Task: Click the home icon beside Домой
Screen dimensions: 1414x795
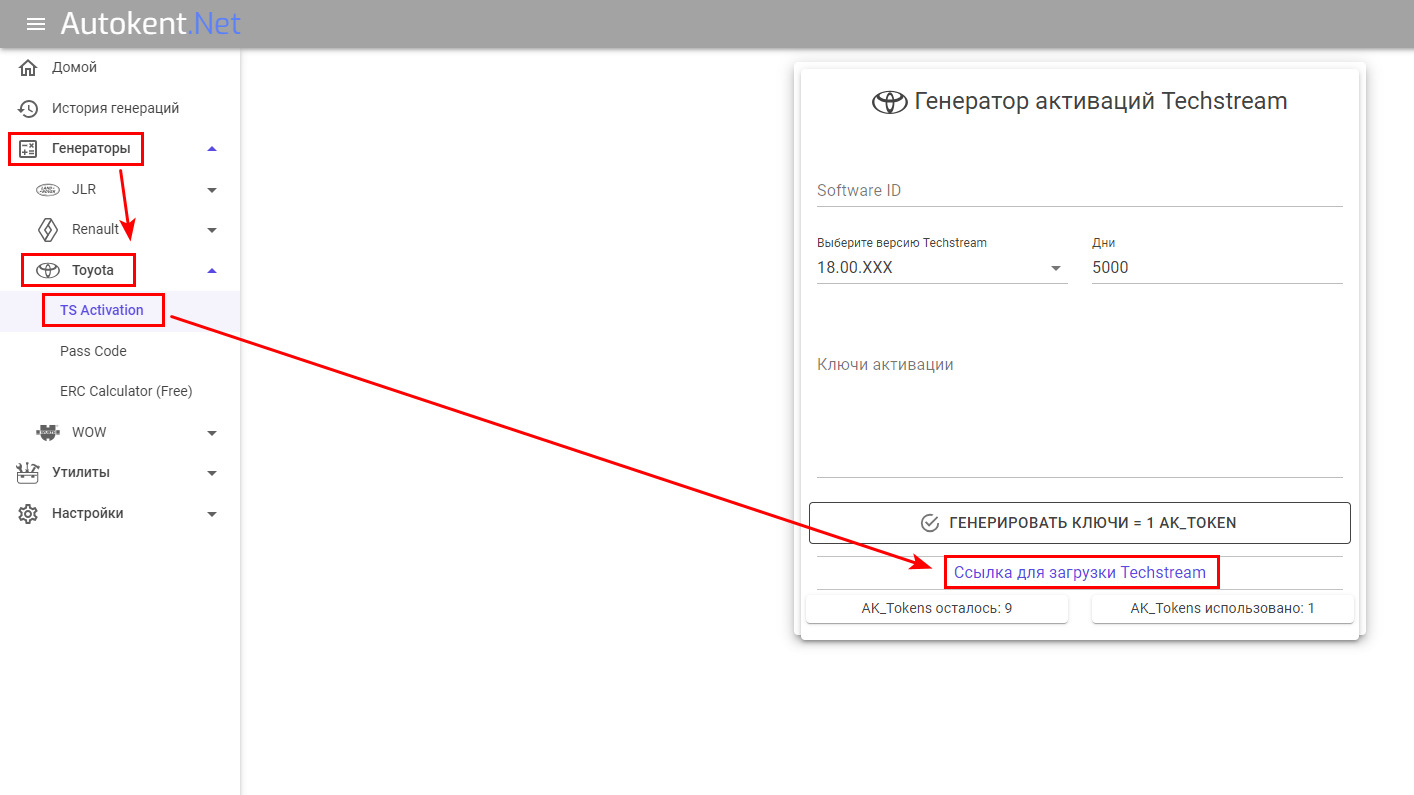Action: pyautogui.click(x=28, y=68)
